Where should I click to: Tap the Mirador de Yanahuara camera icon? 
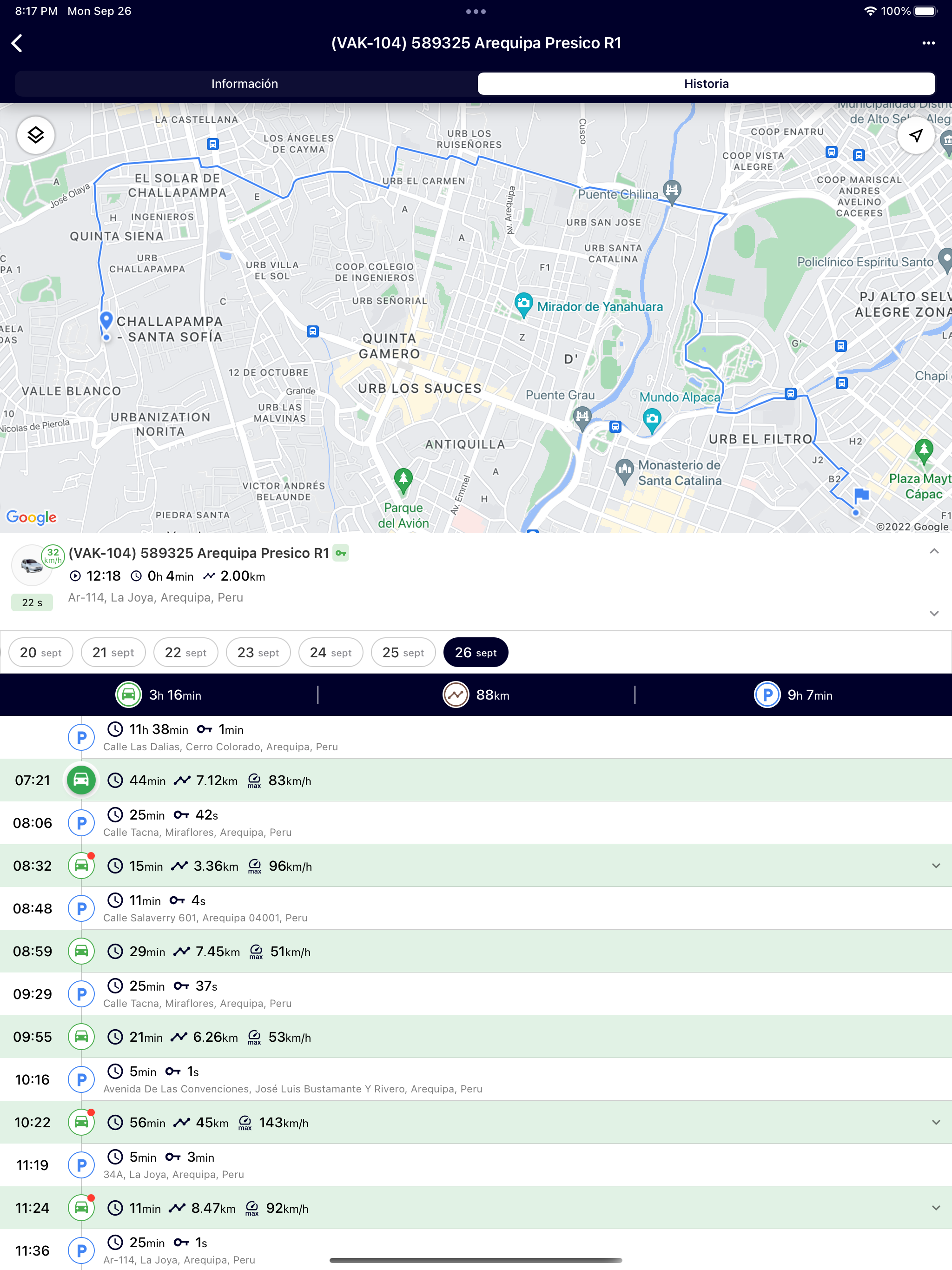[x=523, y=305]
